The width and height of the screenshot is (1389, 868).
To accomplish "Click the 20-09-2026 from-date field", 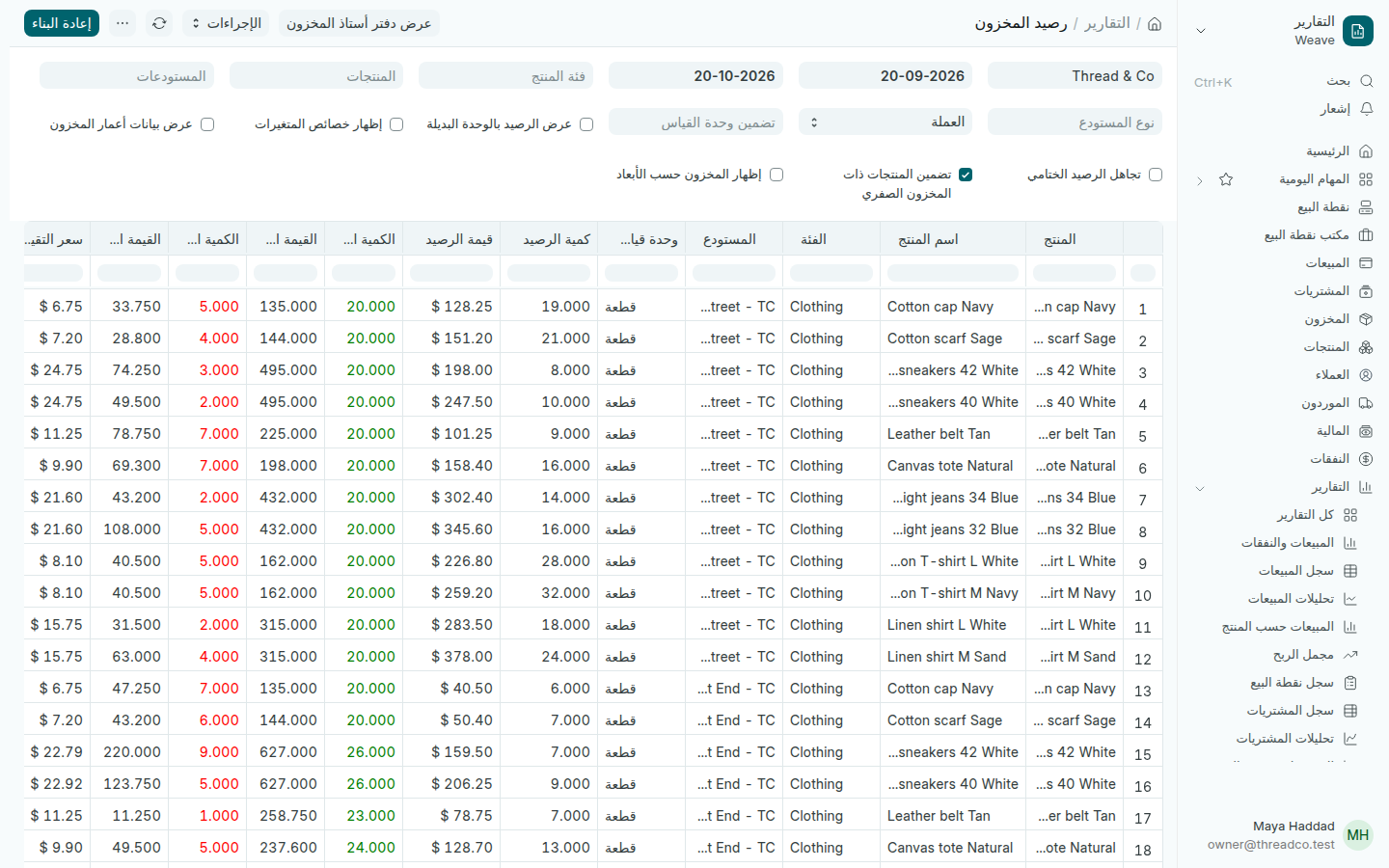I will [885, 75].
